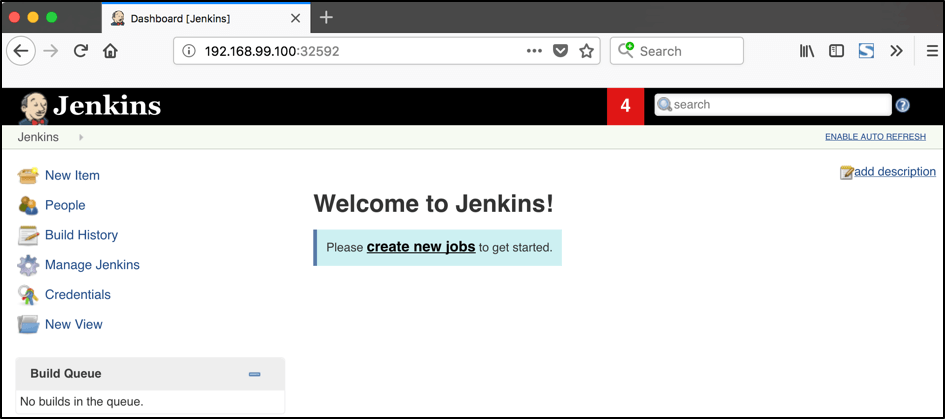Click the Jenkins breadcrumb link
Viewport: 945px width, 419px height.
[38, 137]
